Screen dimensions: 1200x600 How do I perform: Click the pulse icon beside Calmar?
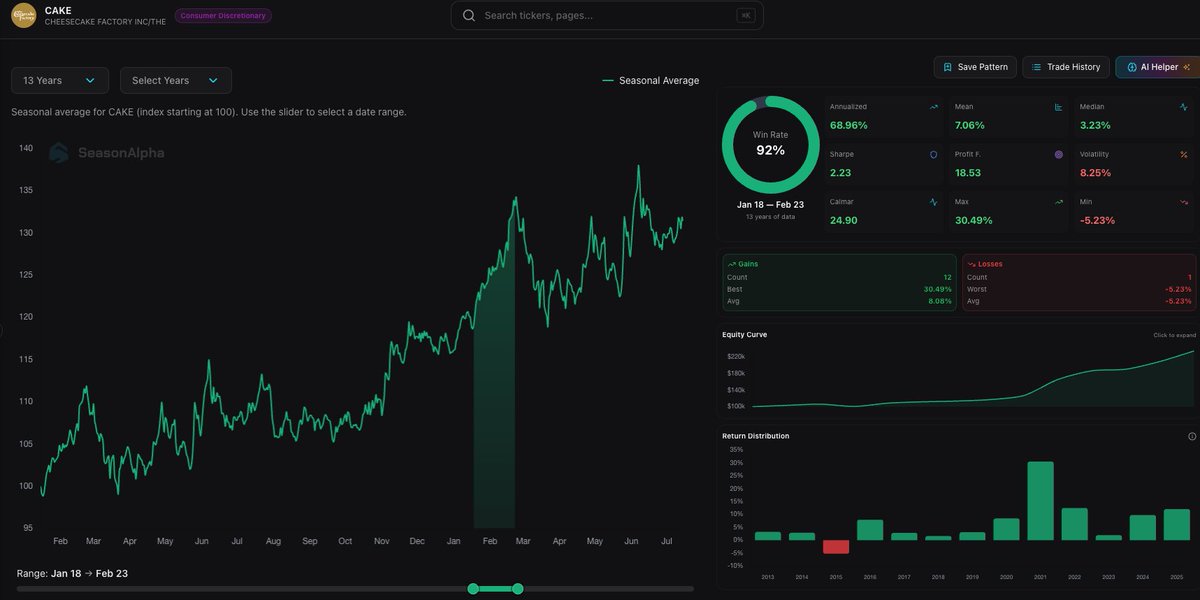click(933, 201)
